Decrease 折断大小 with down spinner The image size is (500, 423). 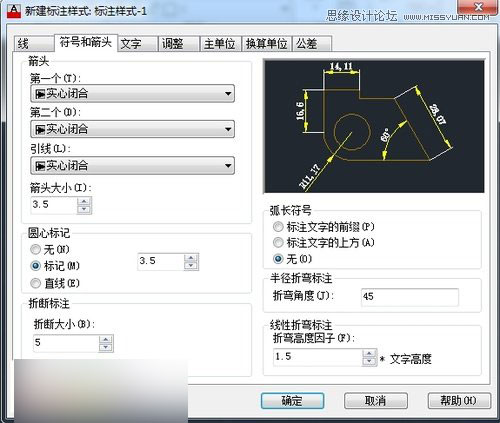coord(106,347)
